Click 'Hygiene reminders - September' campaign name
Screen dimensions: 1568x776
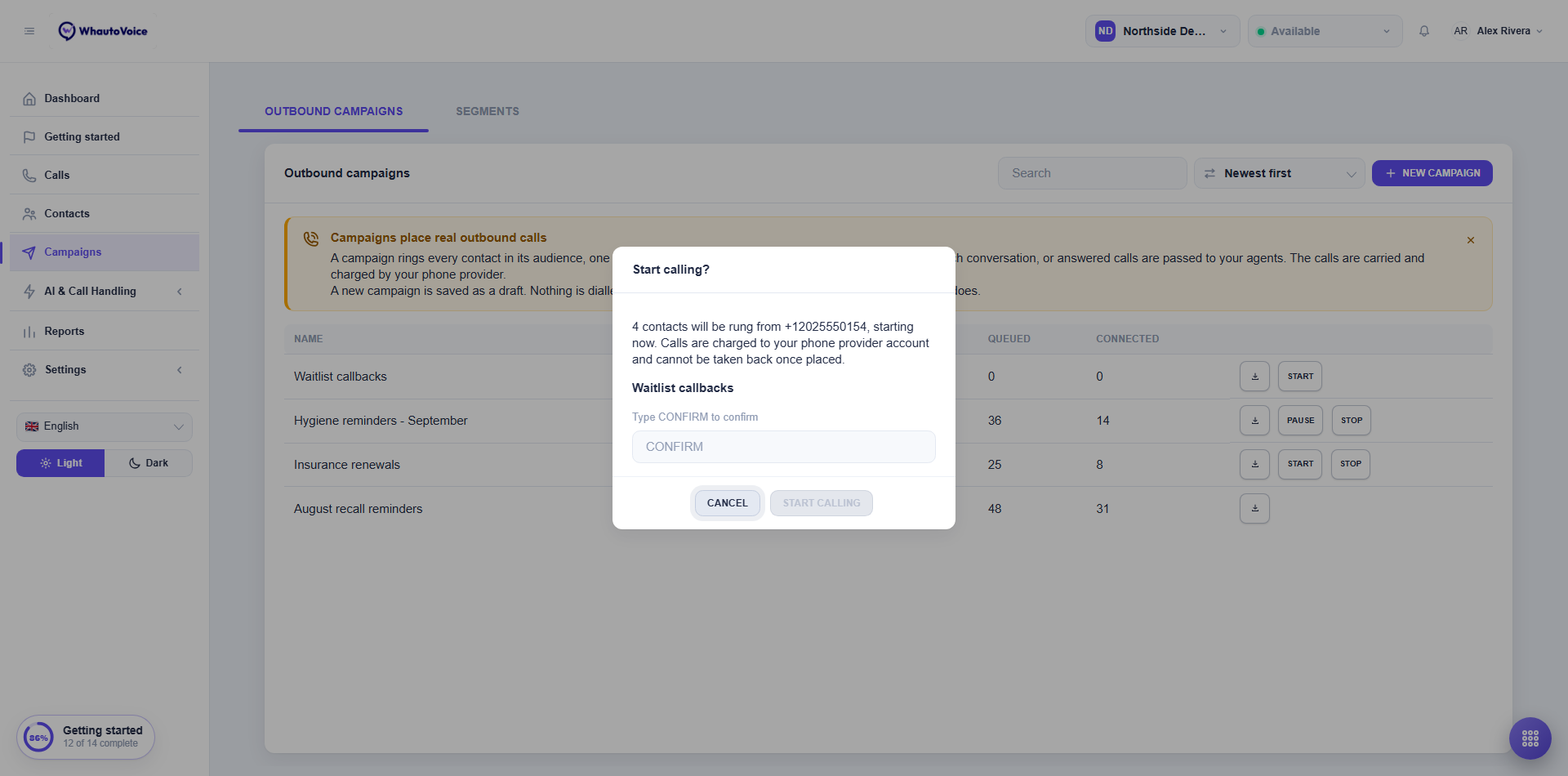(x=381, y=421)
